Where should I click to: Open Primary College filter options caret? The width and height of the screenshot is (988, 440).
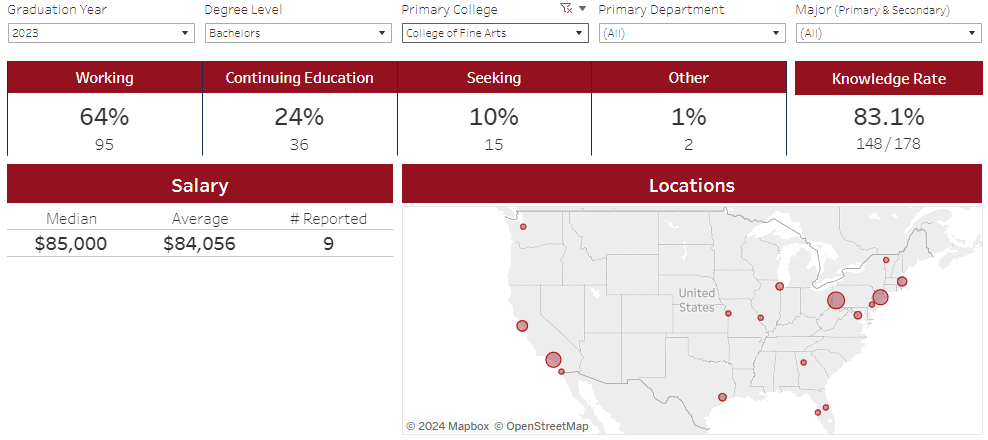tap(582, 9)
